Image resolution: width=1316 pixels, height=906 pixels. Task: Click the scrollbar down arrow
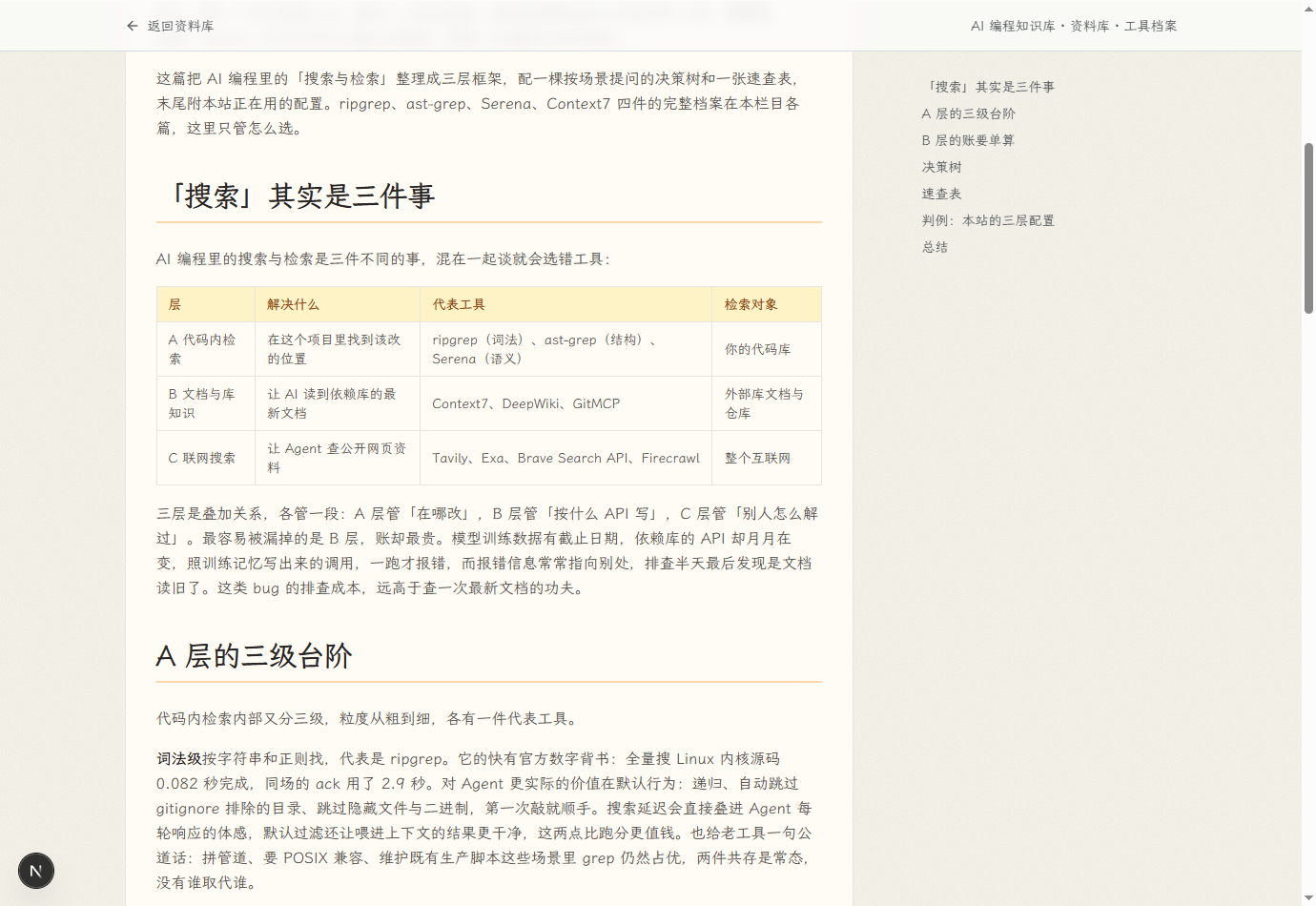tap(1308, 897)
